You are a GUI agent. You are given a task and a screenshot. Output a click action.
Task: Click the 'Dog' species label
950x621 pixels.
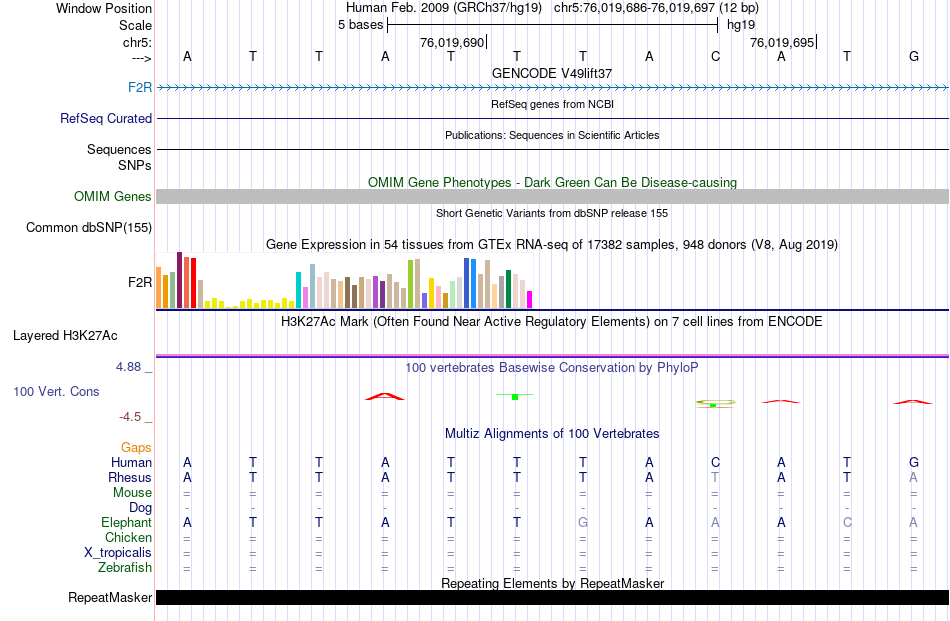[140, 508]
